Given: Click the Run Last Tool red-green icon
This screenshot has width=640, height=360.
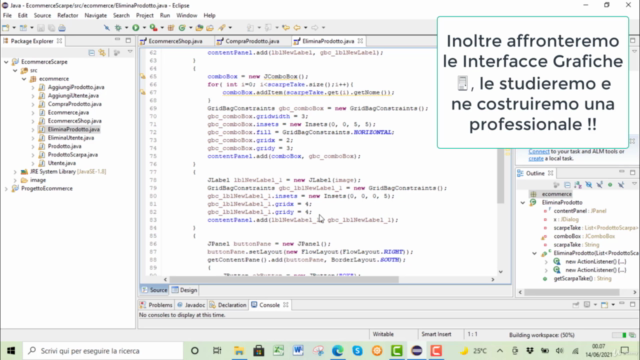Looking at the screenshot, I should [x=153, y=28].
